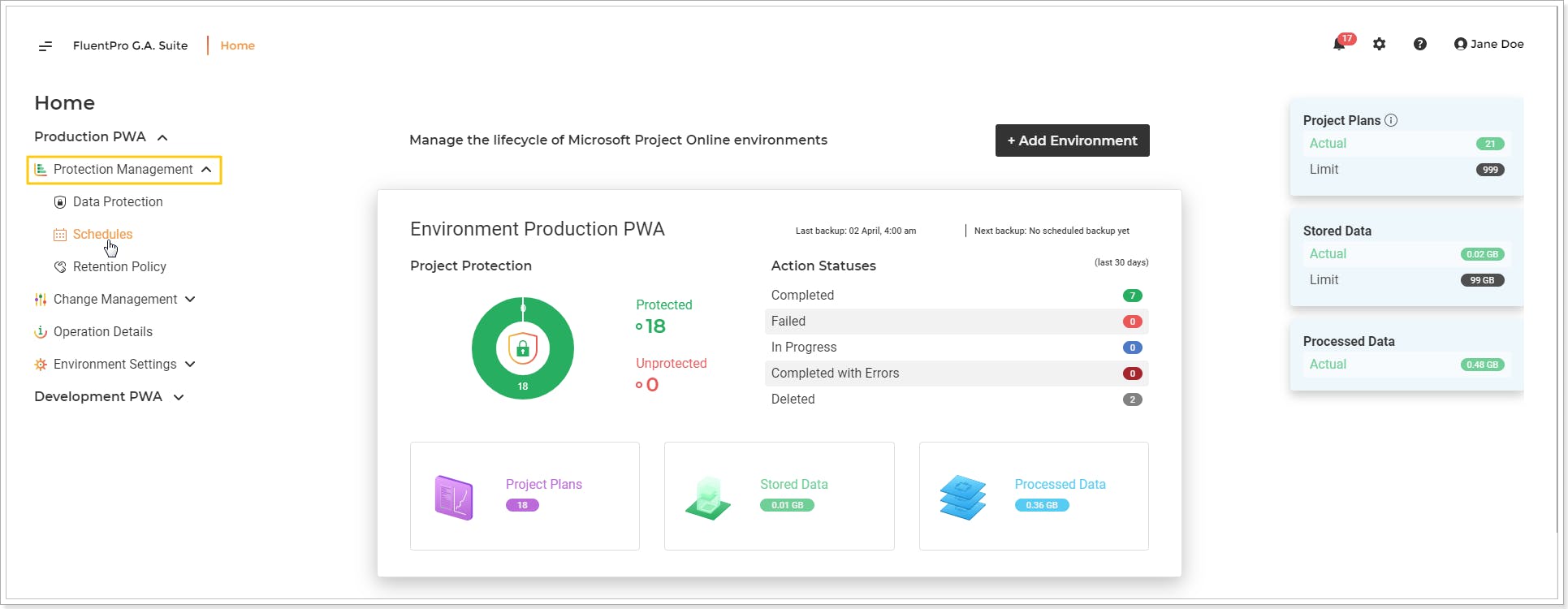Click the help question mark icon
Image resolution: width=1568 pixels, height=609 pixels.
click(1420, 45)
